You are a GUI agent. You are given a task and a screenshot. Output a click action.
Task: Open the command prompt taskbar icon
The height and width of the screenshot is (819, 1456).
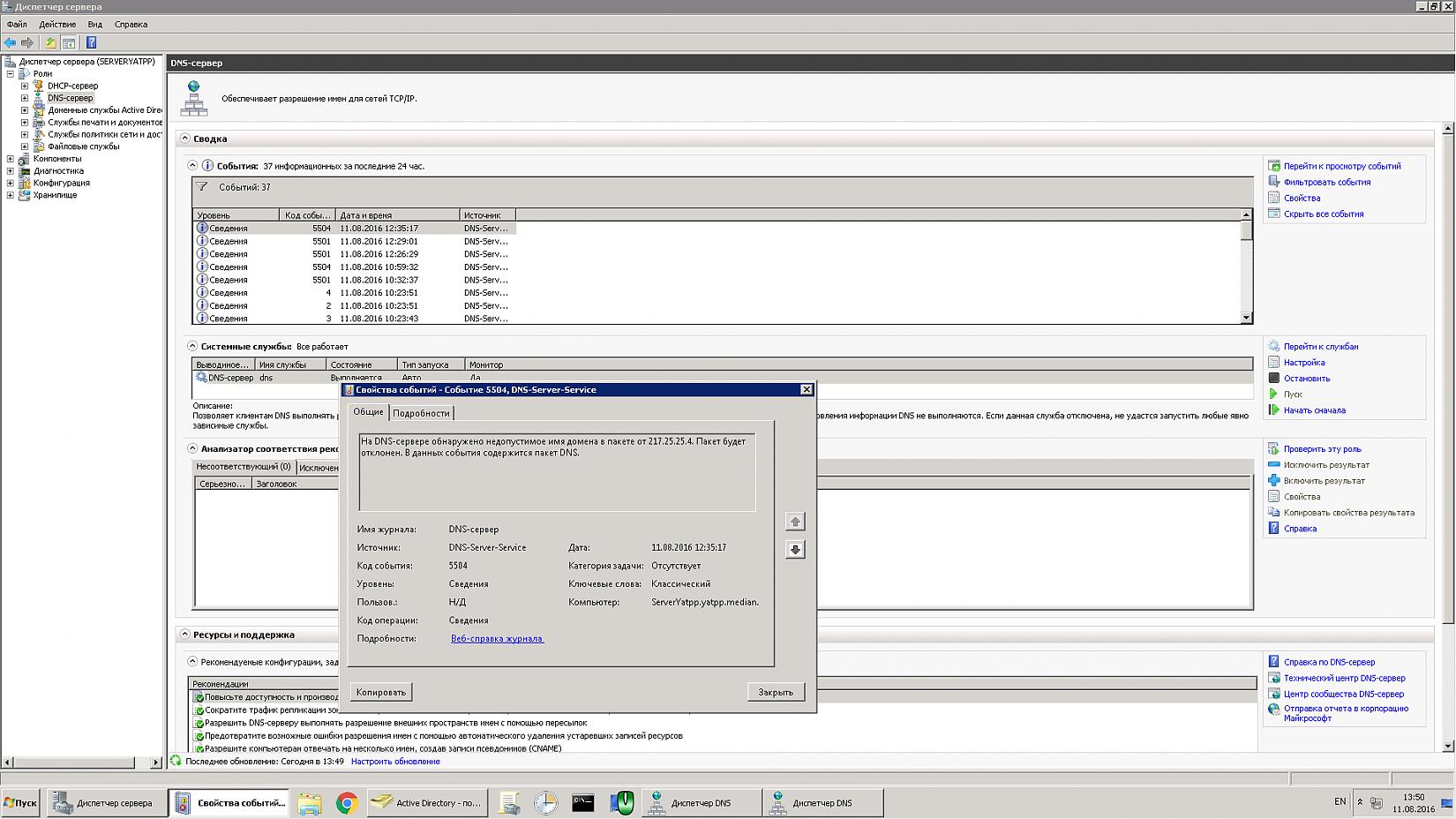coord(582,803)
